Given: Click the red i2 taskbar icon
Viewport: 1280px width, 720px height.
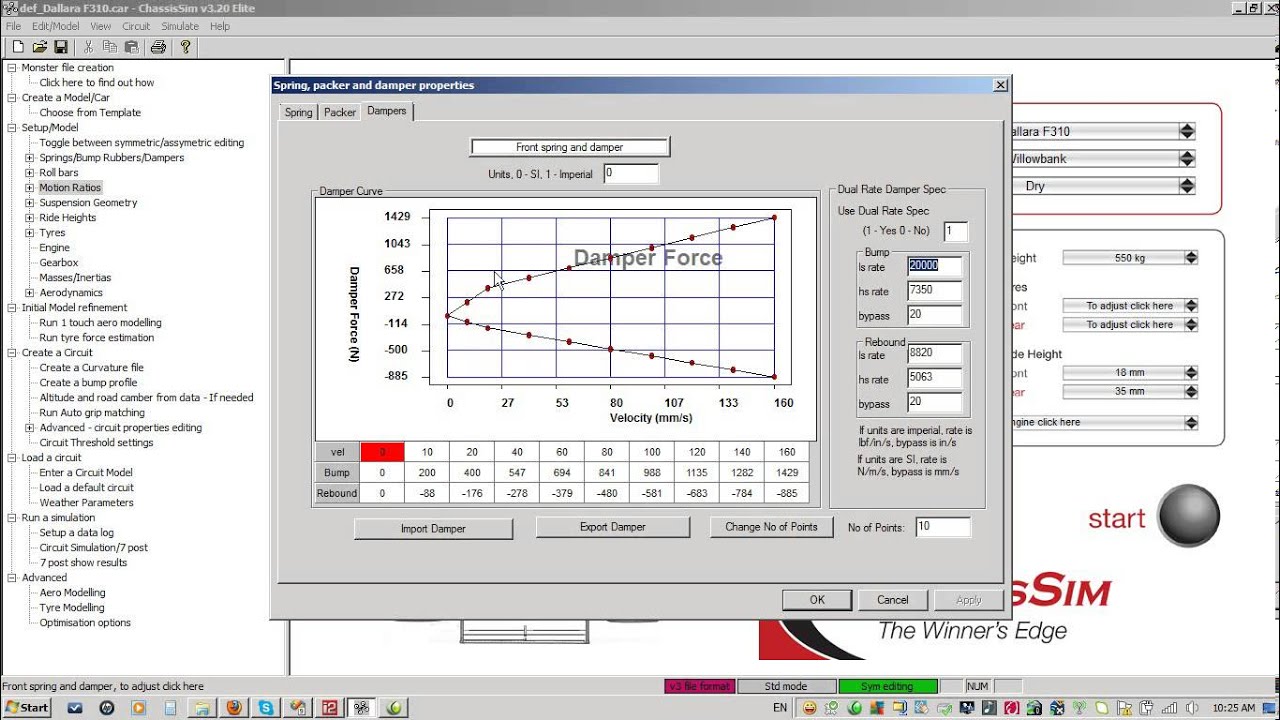Looking at the screenshot, I should [330, 707].
